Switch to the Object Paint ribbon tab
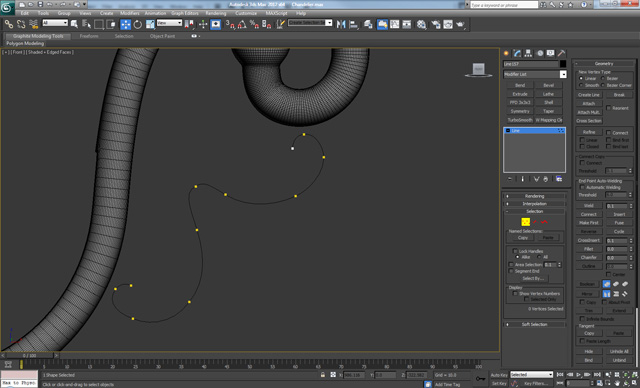The width and height of the screenshot is (640, 388). pos(162,36)
